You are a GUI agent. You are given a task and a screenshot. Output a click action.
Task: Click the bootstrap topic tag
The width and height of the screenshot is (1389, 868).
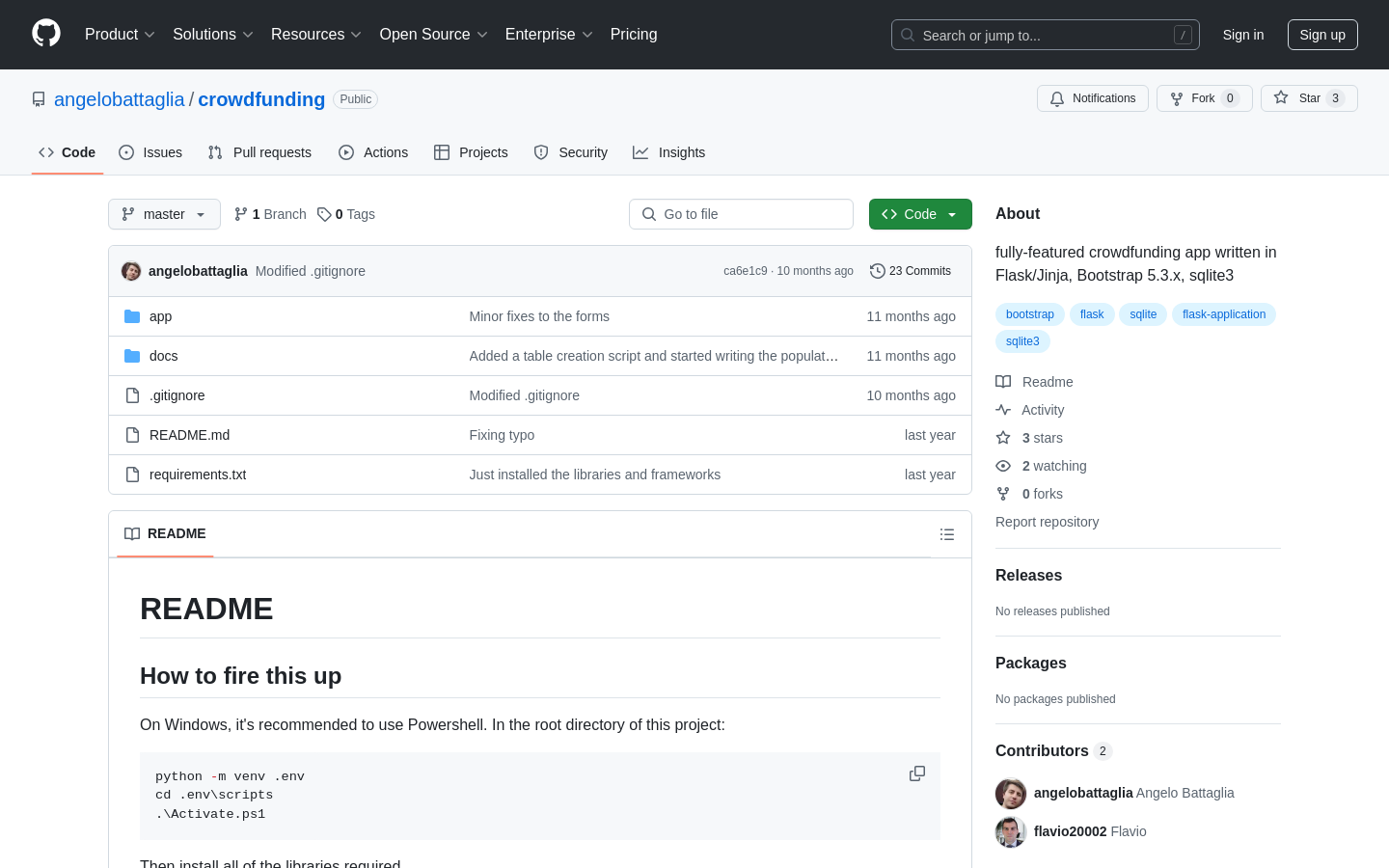[x=1030, y=314]
